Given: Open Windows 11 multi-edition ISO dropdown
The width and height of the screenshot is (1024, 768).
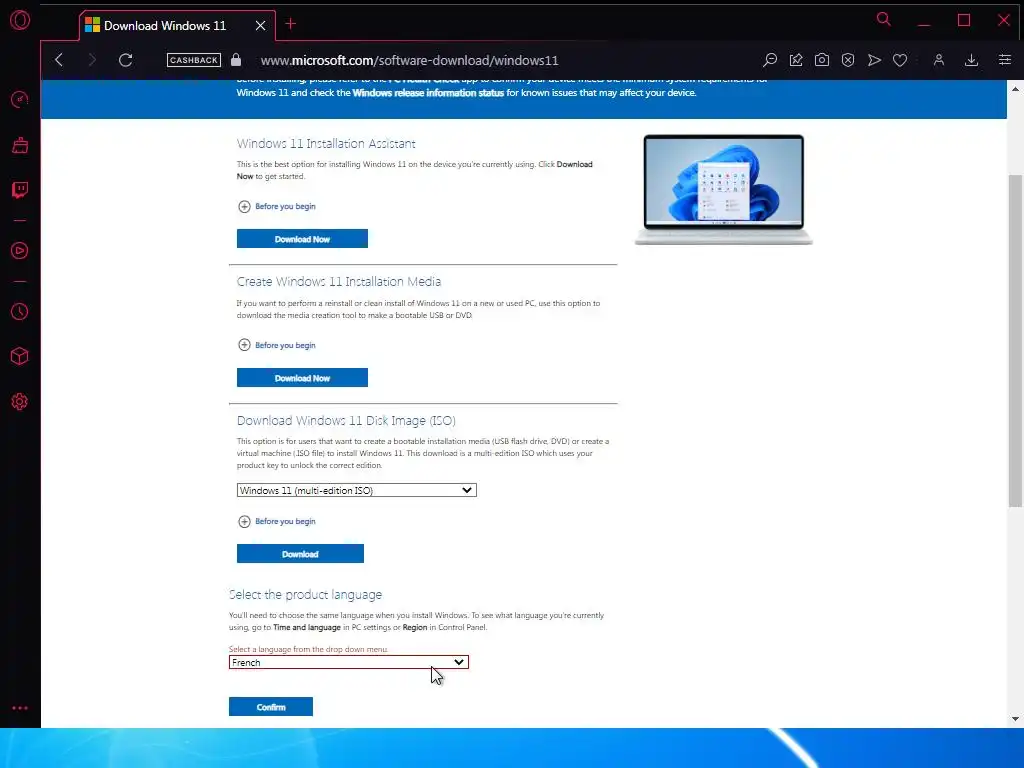Looking at the screenshot, I should pos(357,490).
